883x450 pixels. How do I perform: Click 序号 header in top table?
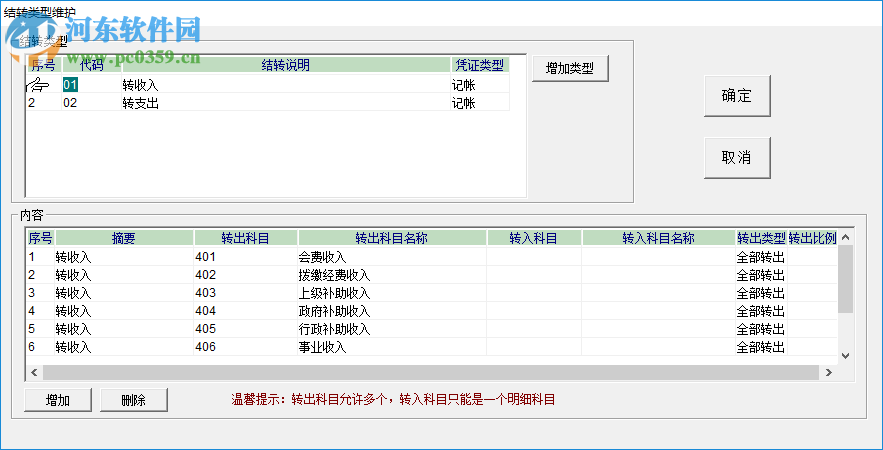click(43, 65)
